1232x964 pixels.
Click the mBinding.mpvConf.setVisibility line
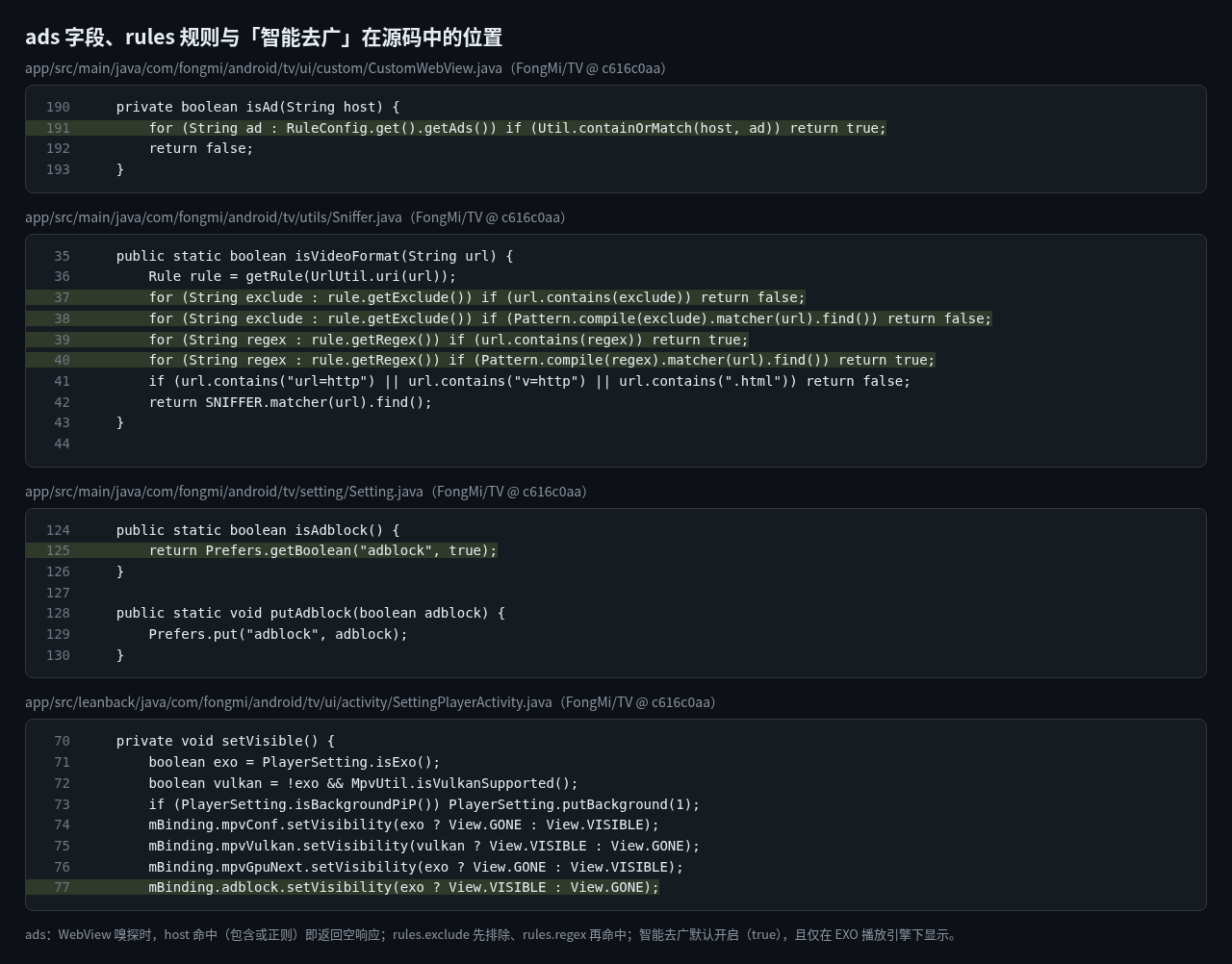pos(403,824)
